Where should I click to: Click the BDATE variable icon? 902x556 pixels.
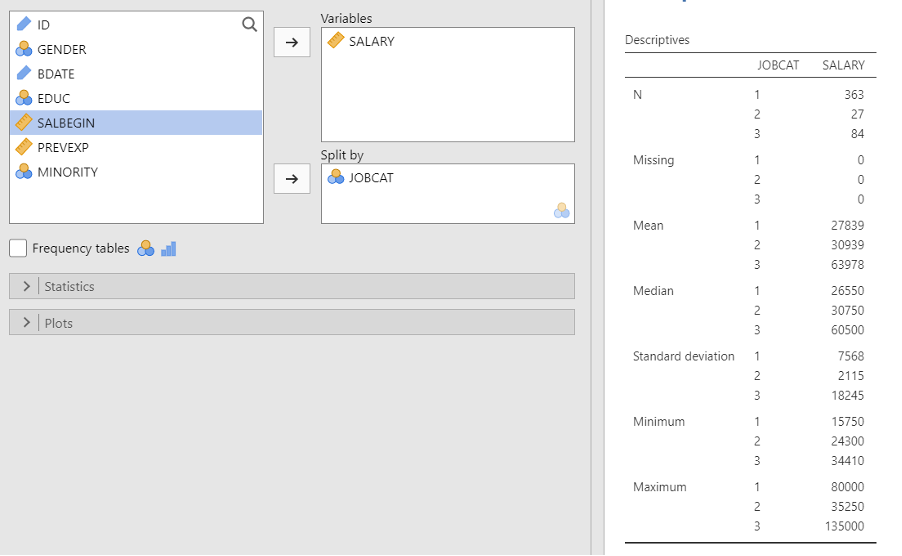tap(24, 73)
